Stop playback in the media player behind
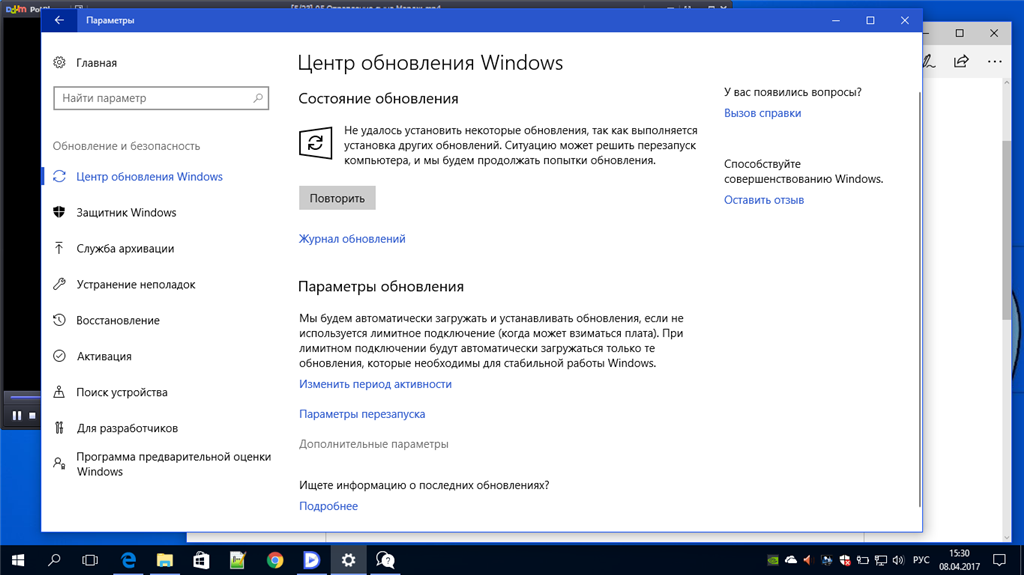The image size is (1024, 575). point(32,416)
